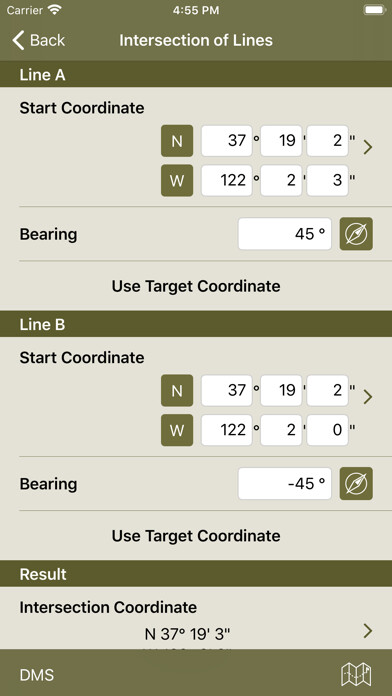This screenshot has height=696, width=392.
Task: Switch coordinate format via DMS button
Action: click(x=37, y=675)
